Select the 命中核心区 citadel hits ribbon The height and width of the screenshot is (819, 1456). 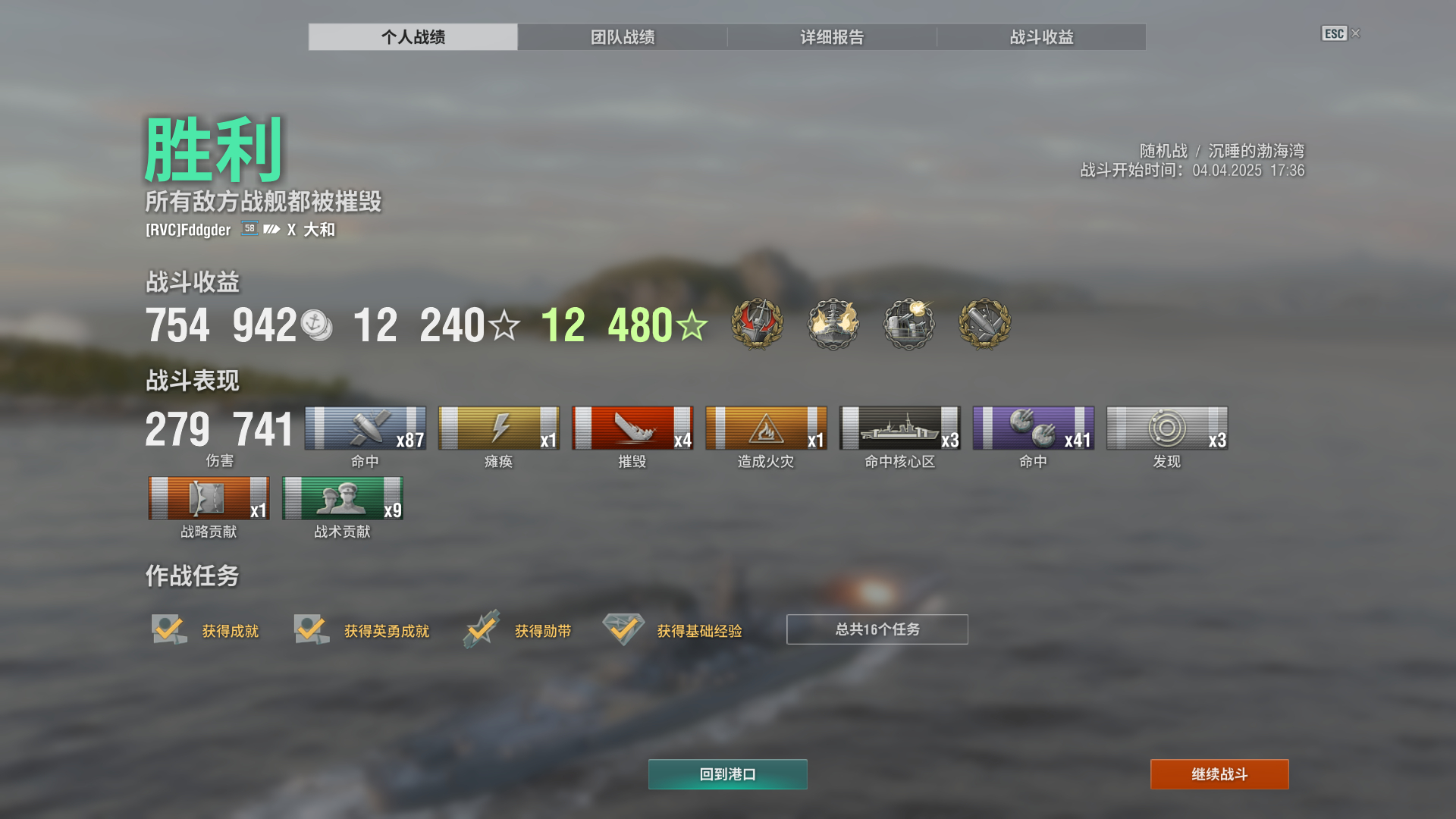tap(900, 428)
